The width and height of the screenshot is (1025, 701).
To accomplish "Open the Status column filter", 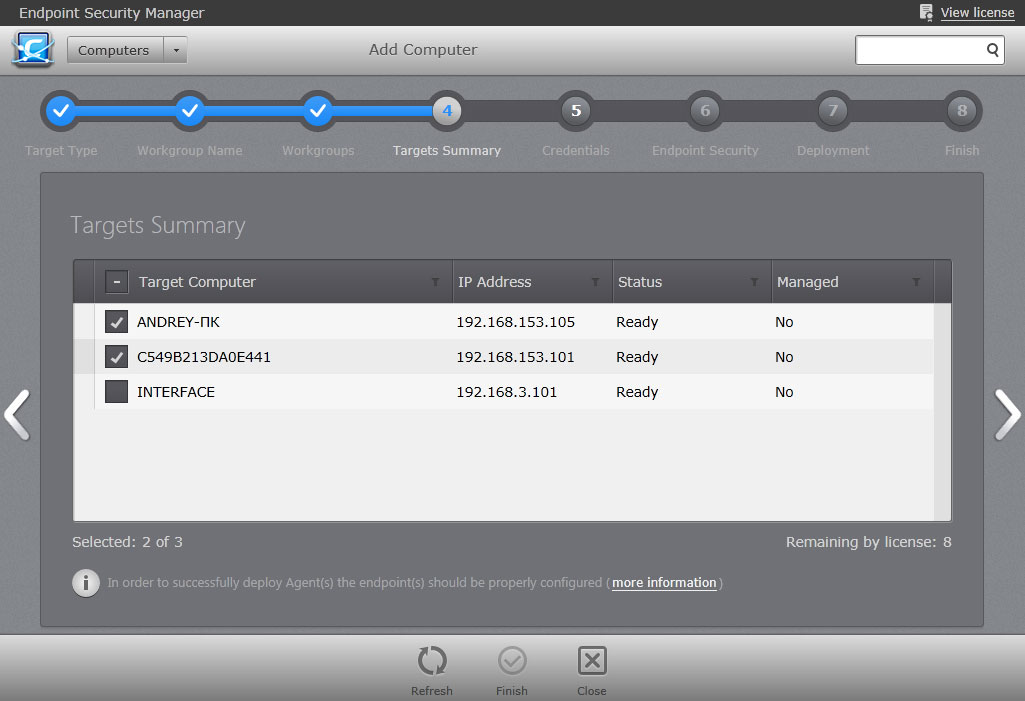I will (754, 283).
